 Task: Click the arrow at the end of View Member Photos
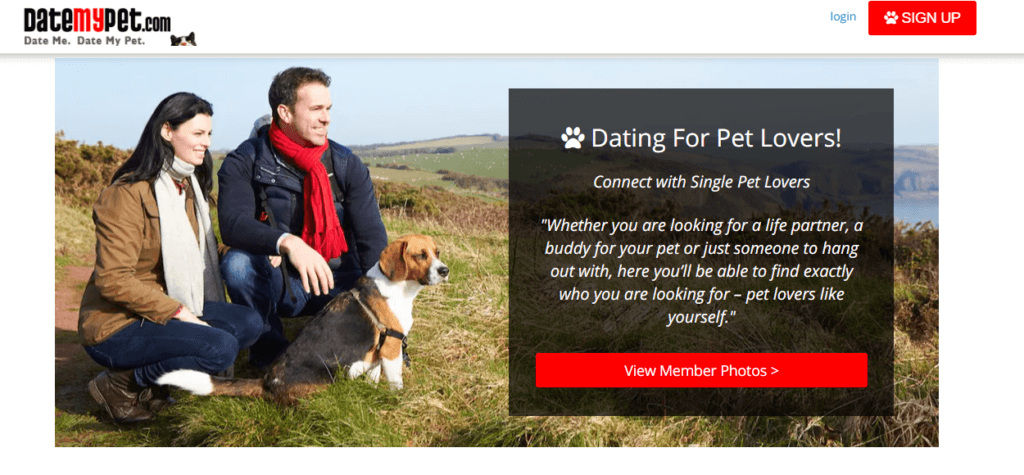[x=775, y=371]
